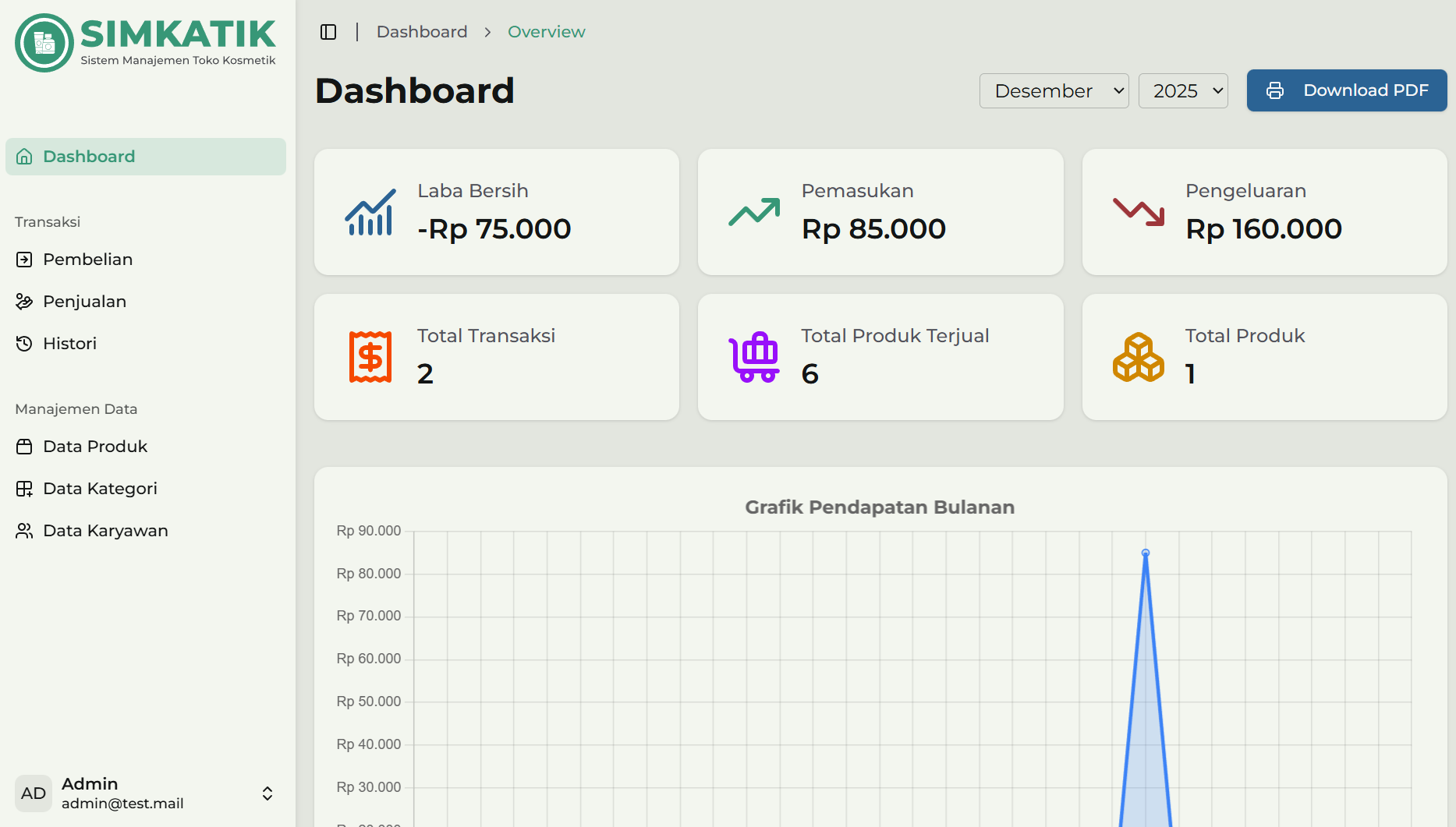The image size is (1456, 827).
Task: Expand the Admin account menu chevron
Action: [x=267, y=793]
